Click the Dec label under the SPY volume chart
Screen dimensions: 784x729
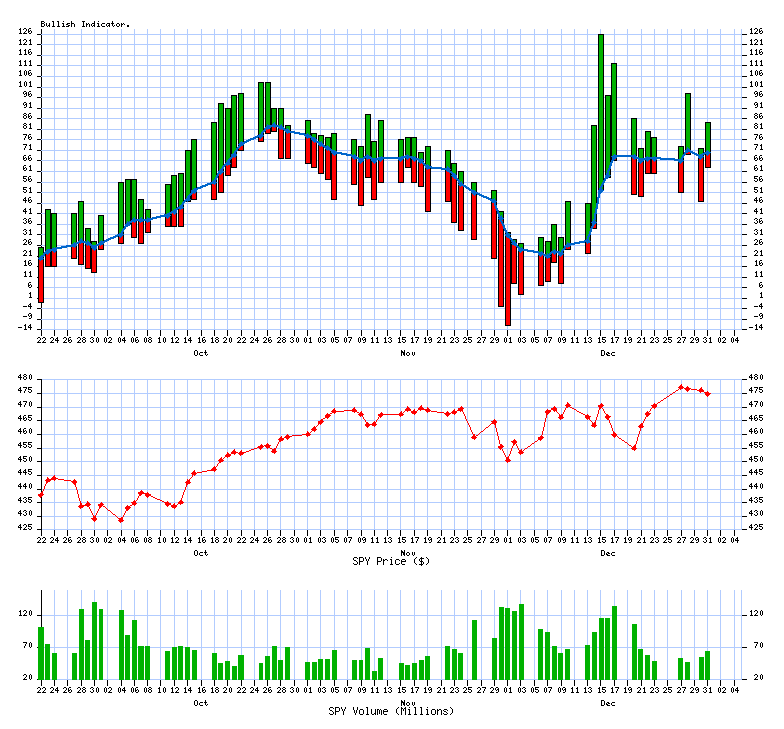click(x=608, y=703)
